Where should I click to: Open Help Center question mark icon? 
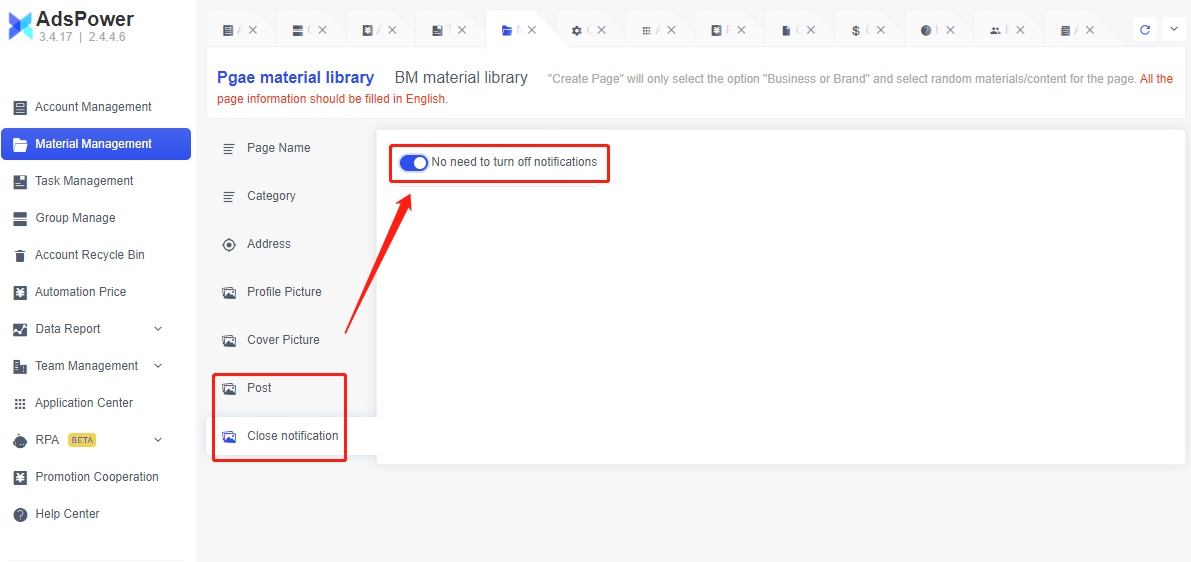pos(20,515)
